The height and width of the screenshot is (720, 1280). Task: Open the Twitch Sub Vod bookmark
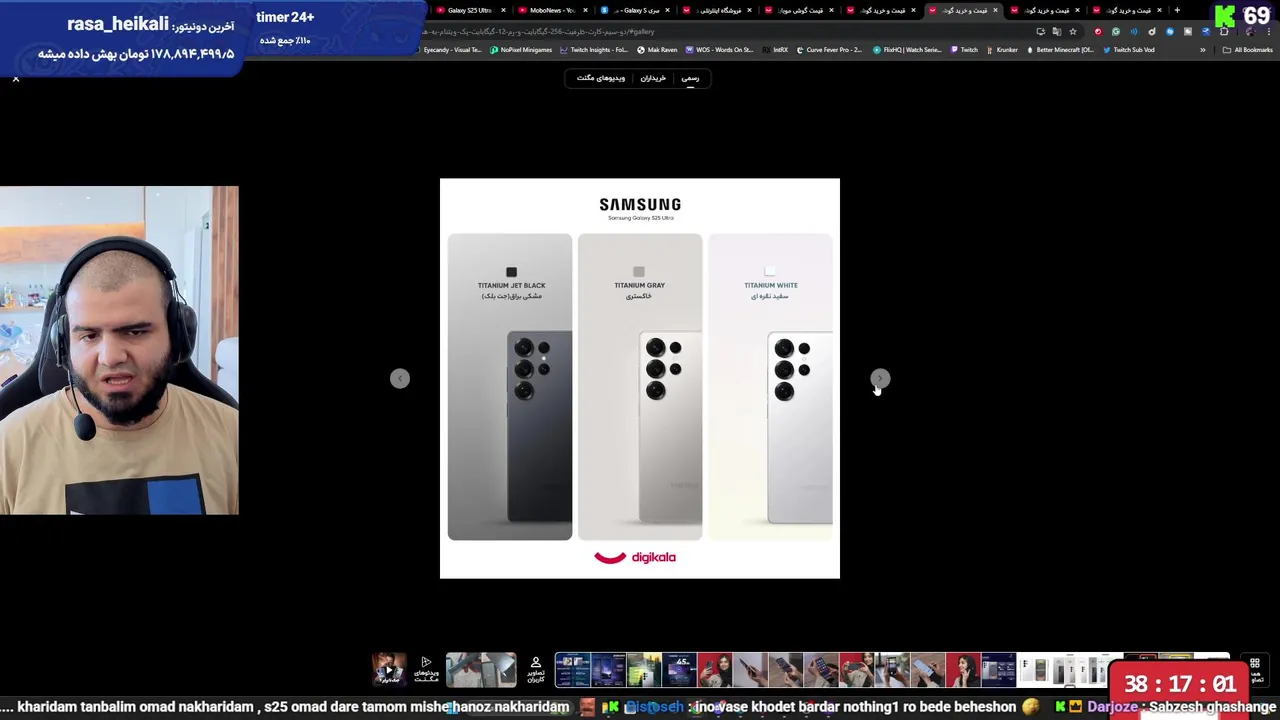(1129, 50)
